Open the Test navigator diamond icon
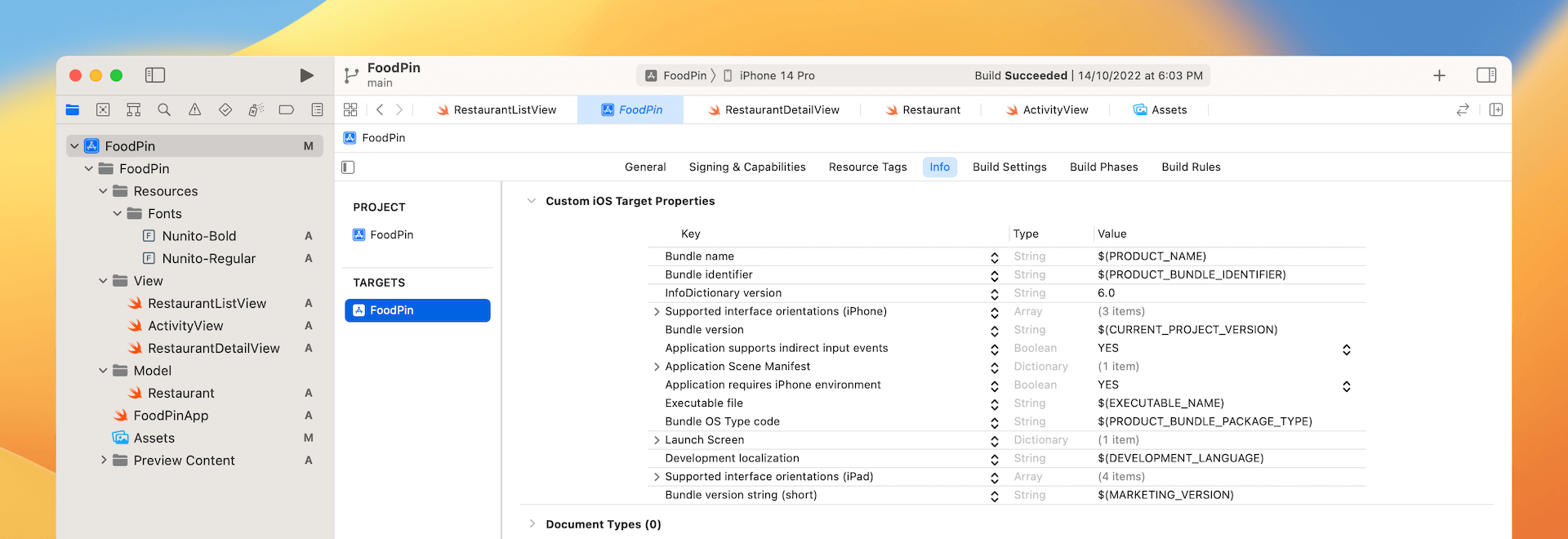The width and height of the screenshot is (1568, 539). [x=225, y=109]
